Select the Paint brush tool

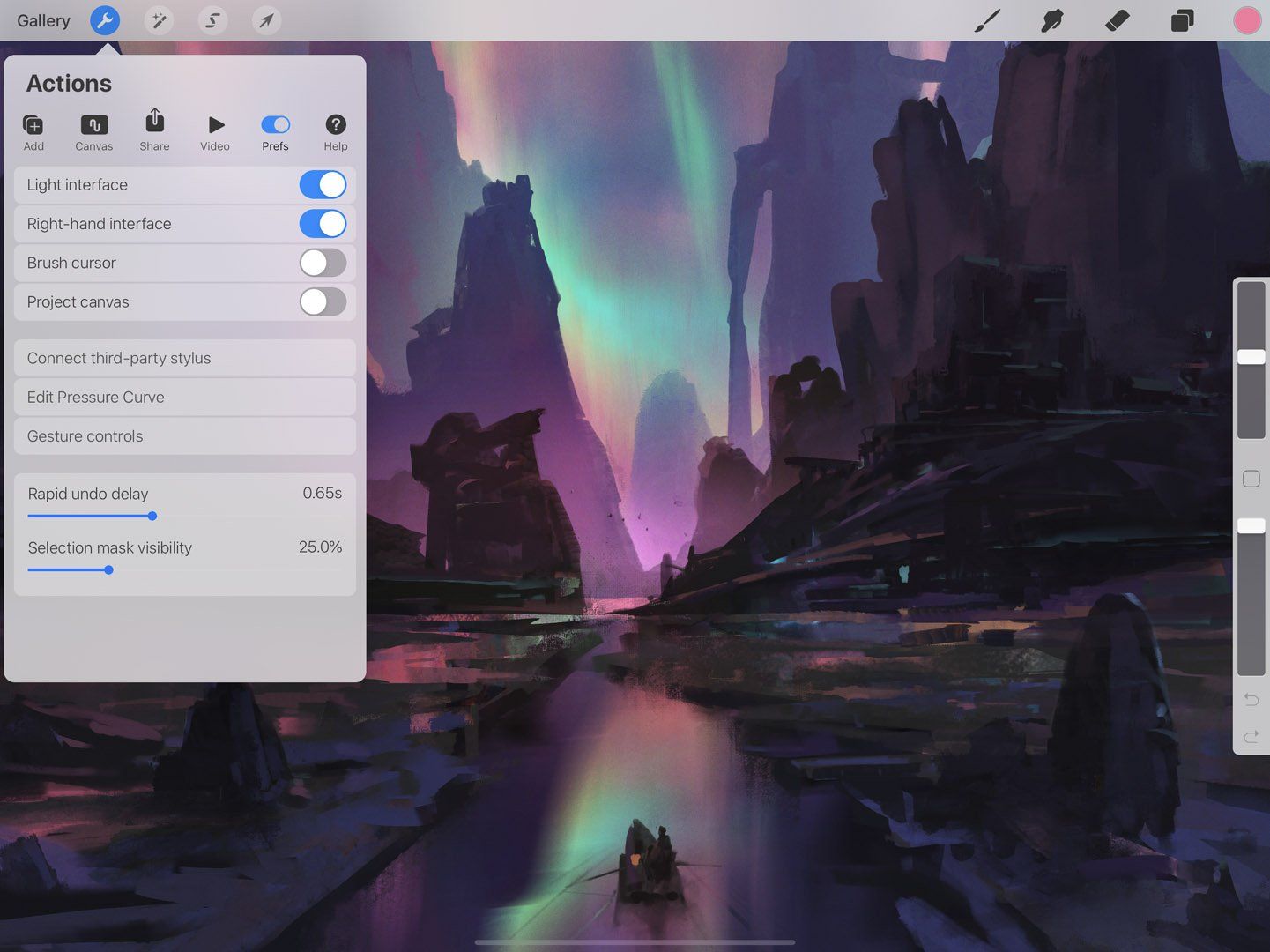[988, 19]
